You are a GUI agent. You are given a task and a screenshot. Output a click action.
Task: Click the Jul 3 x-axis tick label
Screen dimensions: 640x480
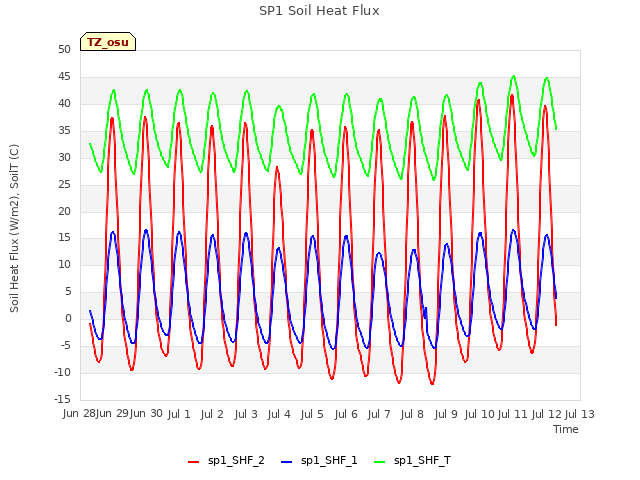point(246,414)
